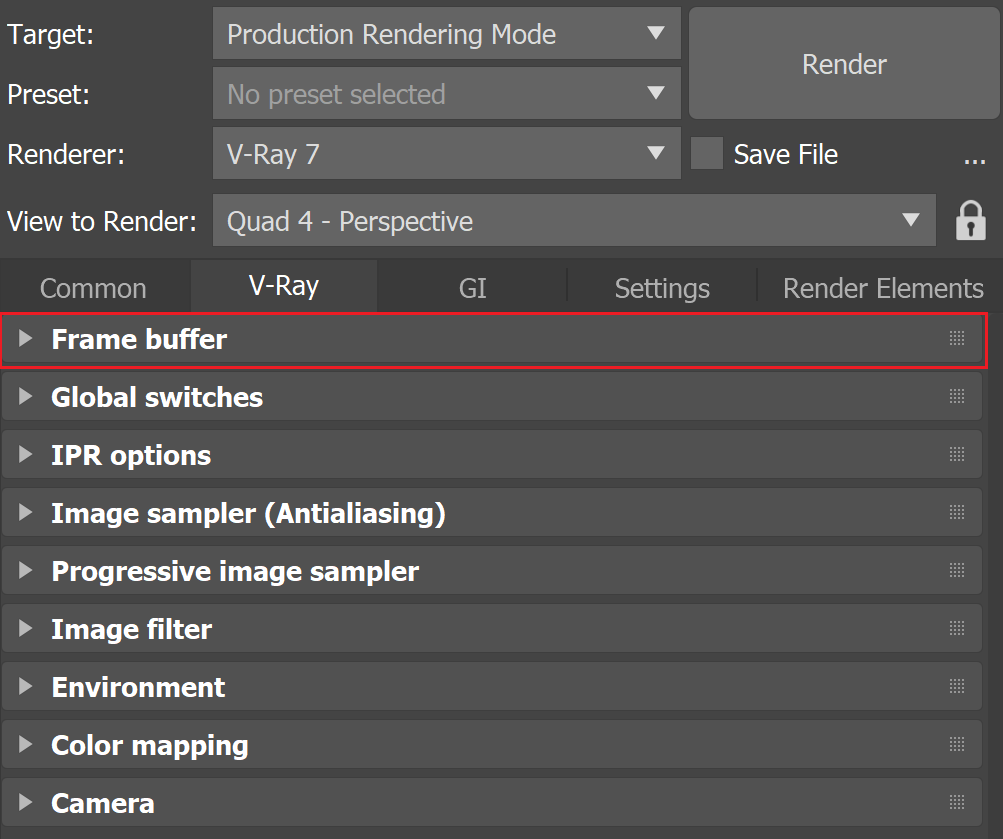Click the Environment rollout grip icon
The width and height of the screenshot is (1003, 839).
pos(957,687)
